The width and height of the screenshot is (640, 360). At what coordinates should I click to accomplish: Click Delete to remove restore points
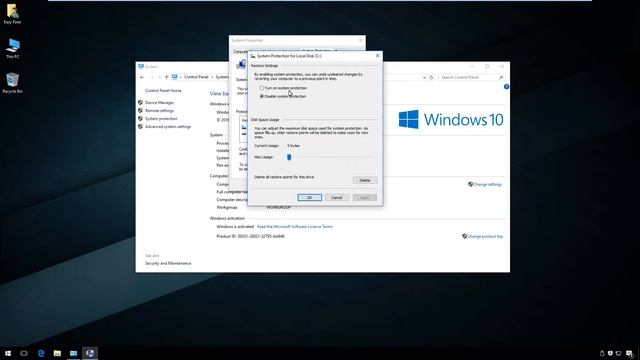tap(364, 180)
